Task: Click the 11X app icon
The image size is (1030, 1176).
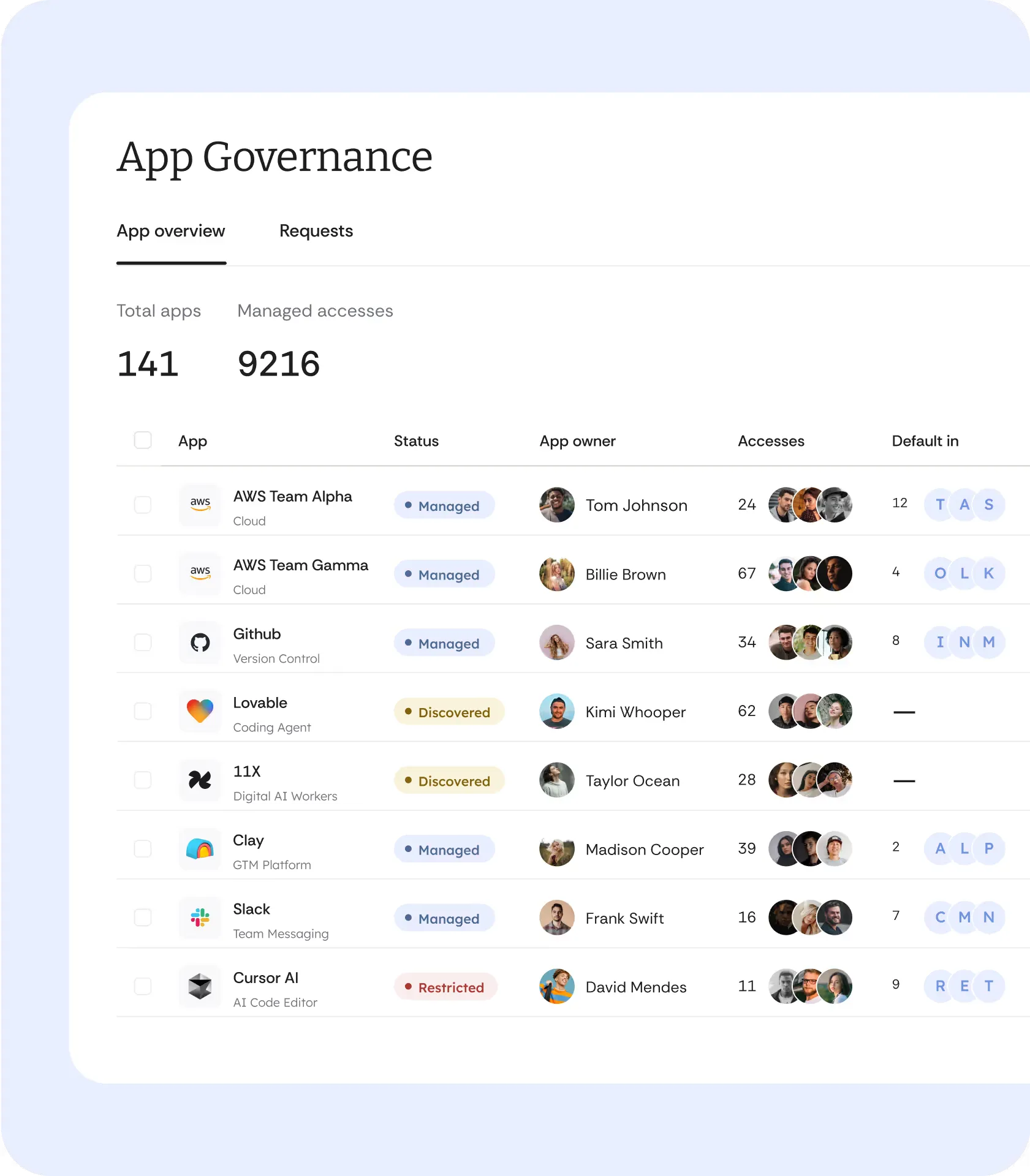Action: pos(200,780)
